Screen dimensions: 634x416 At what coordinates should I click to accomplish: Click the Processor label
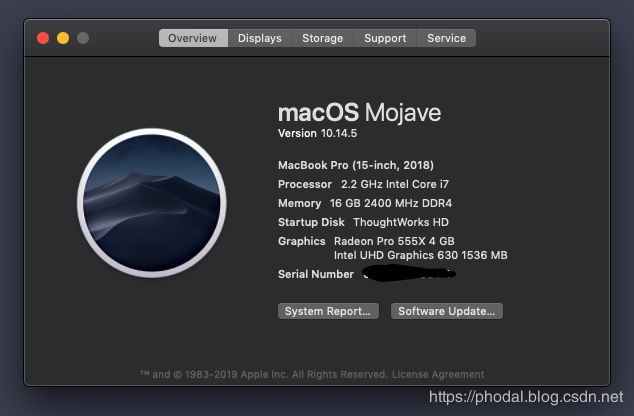point(305,184)
